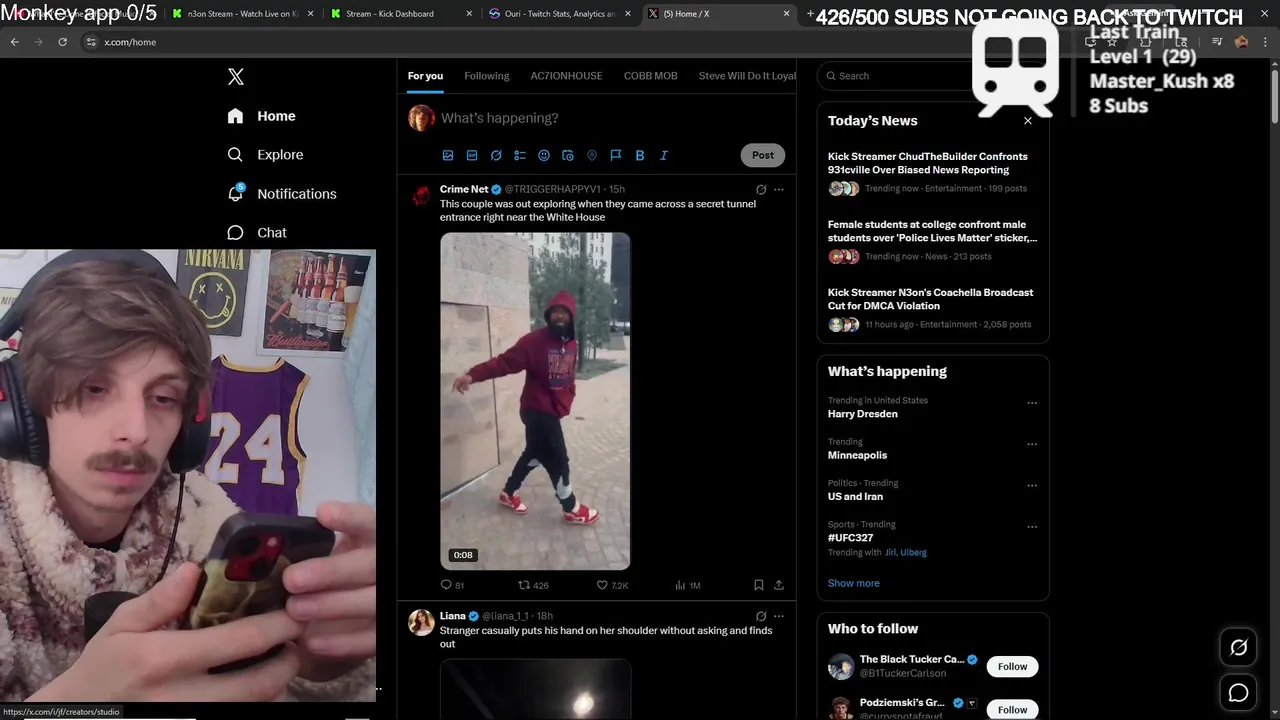Add media image to the post composer
The image size is (1280, 720).
coord(448,155)
